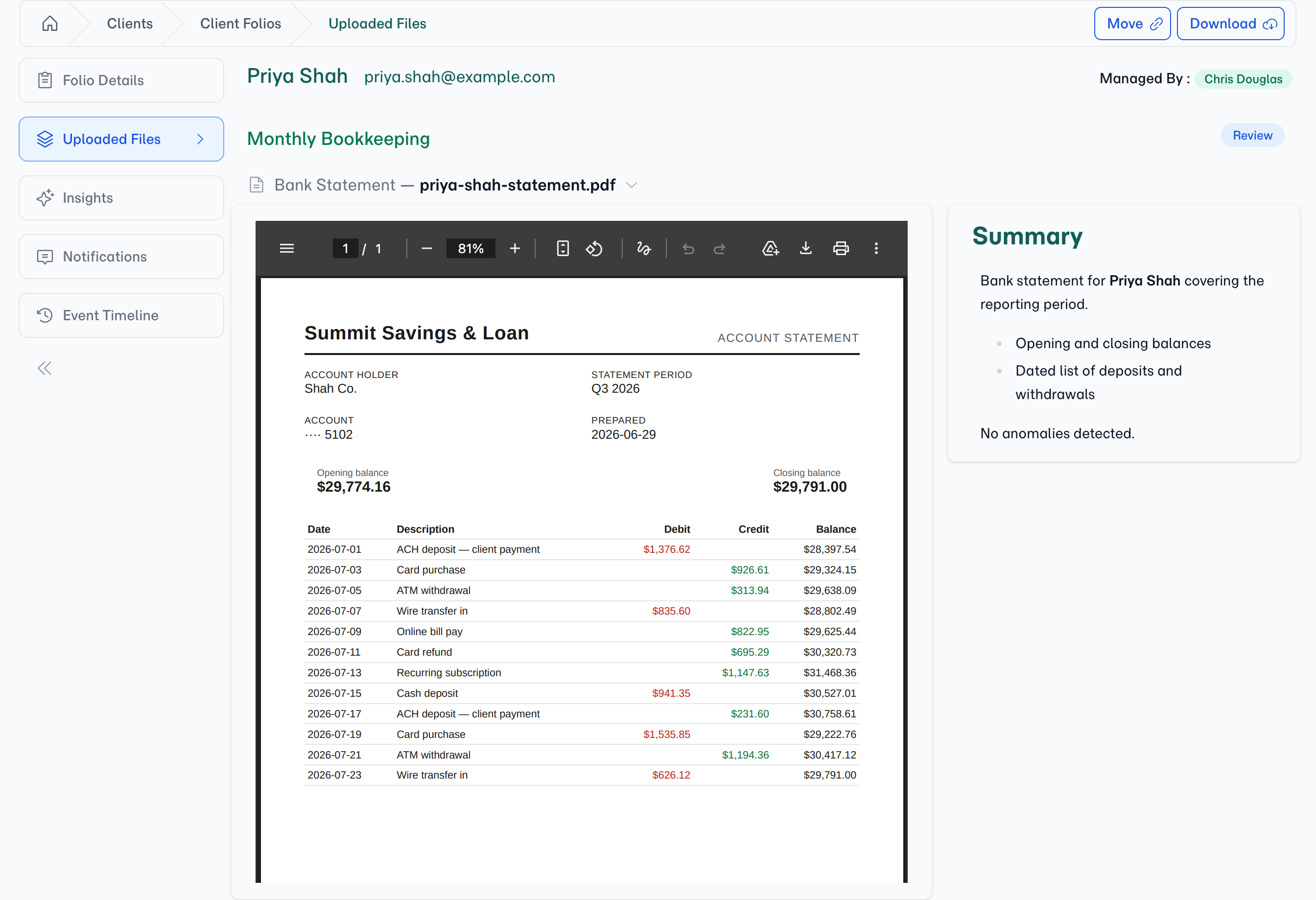Image resolution: width=1316 pixels, height=900 pixels.
Task: Click opening balance $29,774.16
Action: 353,487
